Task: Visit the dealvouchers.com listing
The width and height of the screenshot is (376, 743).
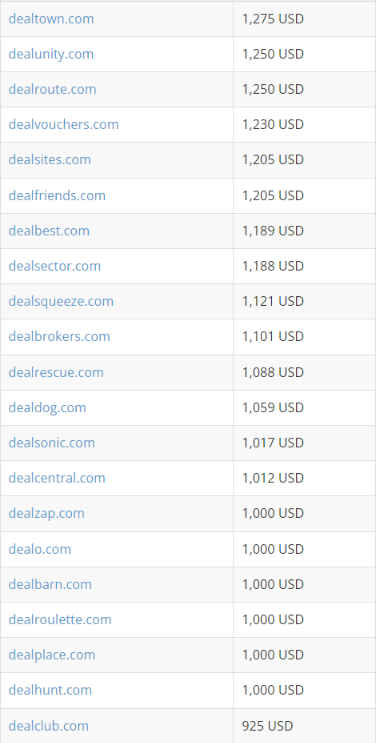Action: pyautogui.click(x=64, y=125)
